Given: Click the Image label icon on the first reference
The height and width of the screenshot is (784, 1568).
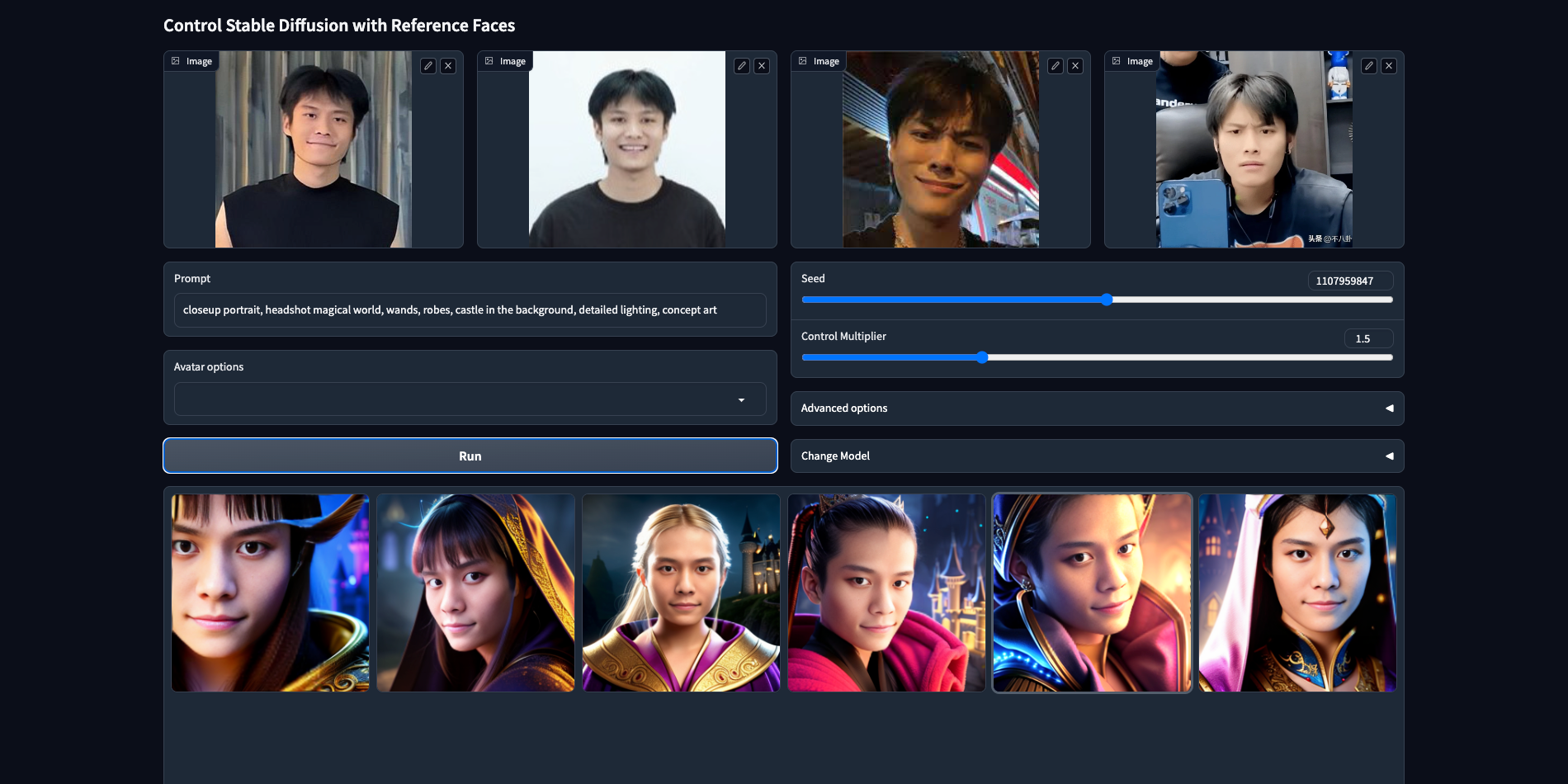Looking at the screenshot, I should [x=176, y=61].
